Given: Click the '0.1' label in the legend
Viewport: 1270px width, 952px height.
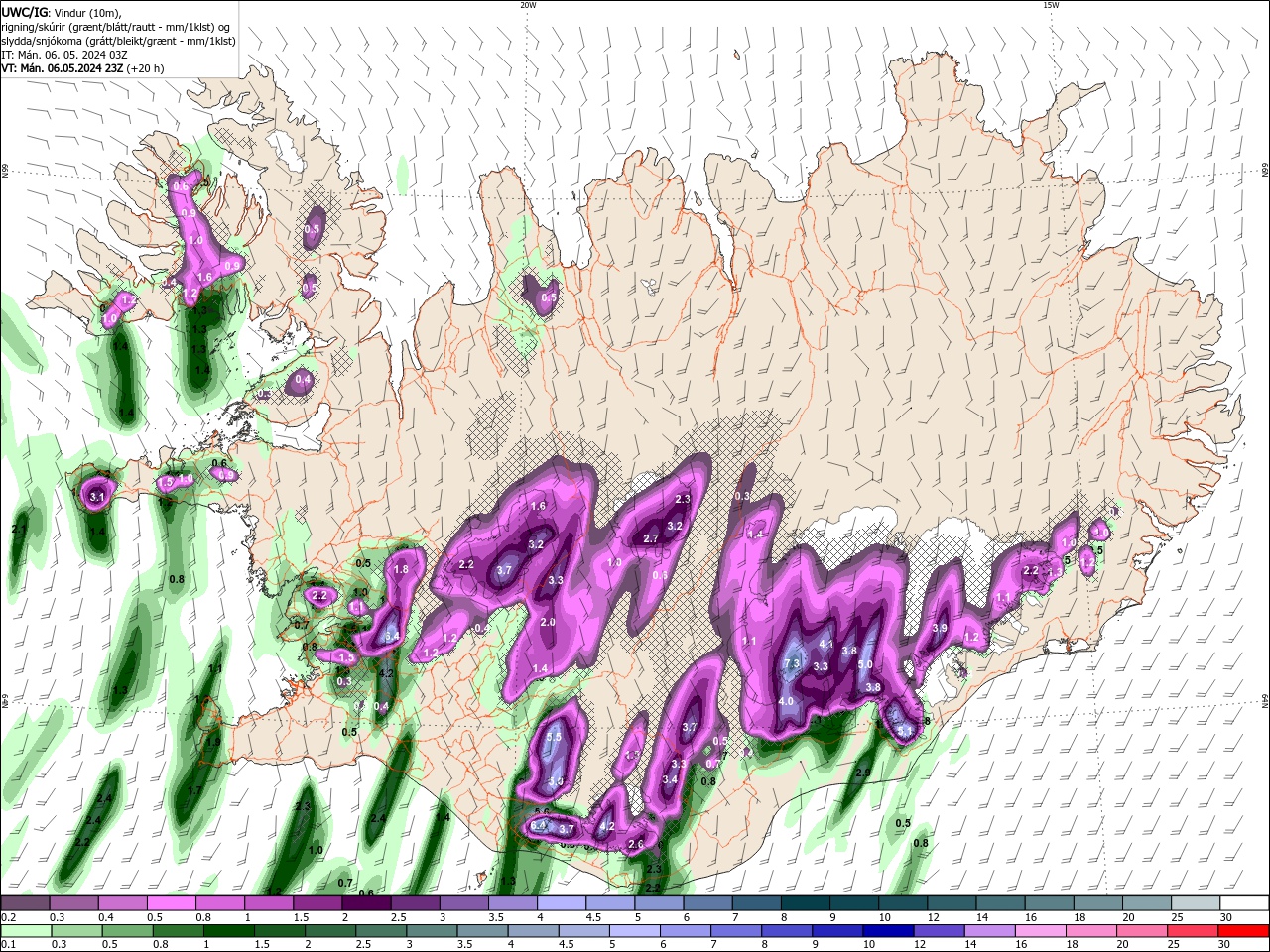Looking at the screenshot, I should (8, 945).
